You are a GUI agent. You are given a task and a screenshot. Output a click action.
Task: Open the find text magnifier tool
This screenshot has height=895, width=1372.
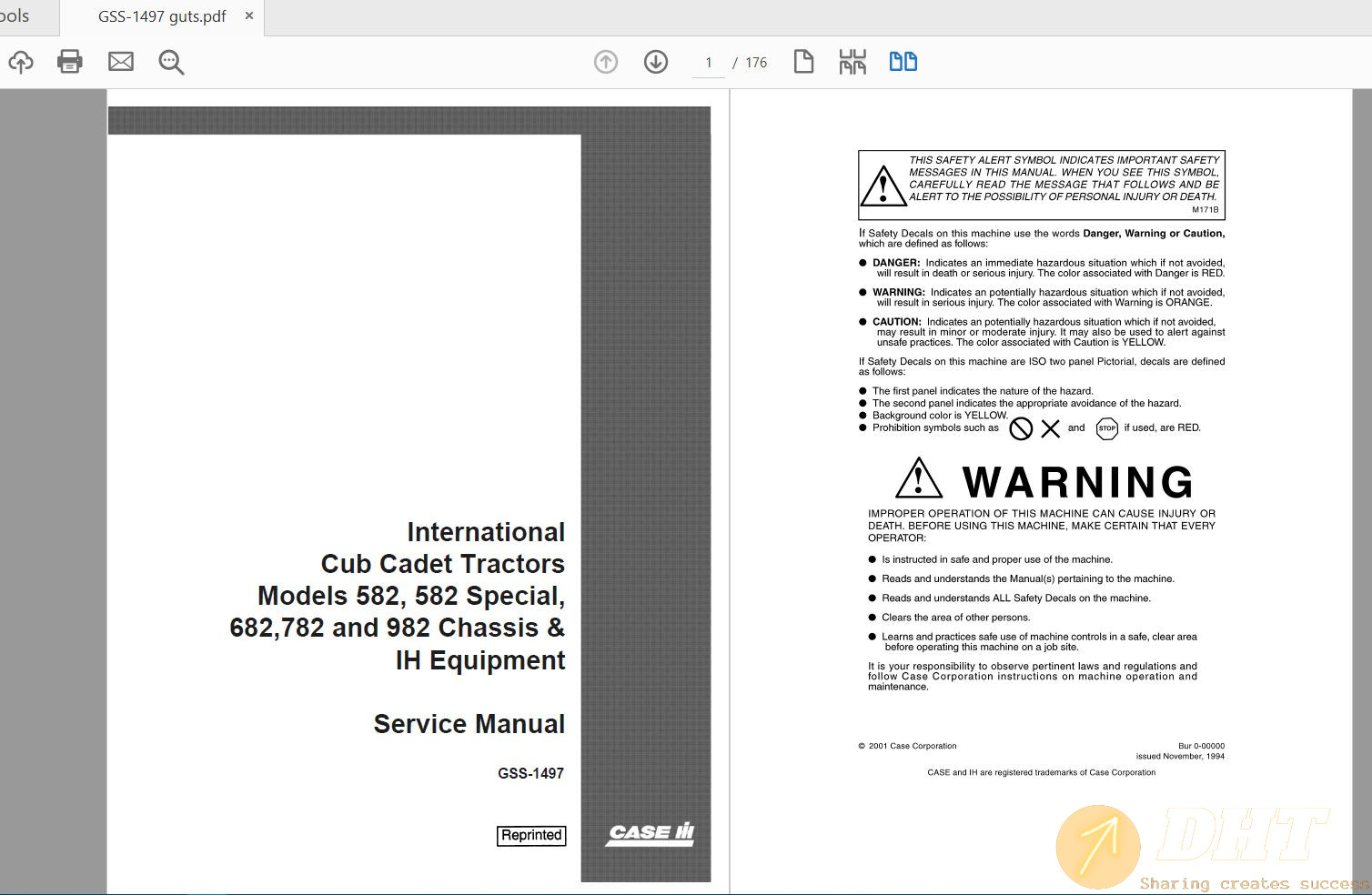click(x=171, y=62)
